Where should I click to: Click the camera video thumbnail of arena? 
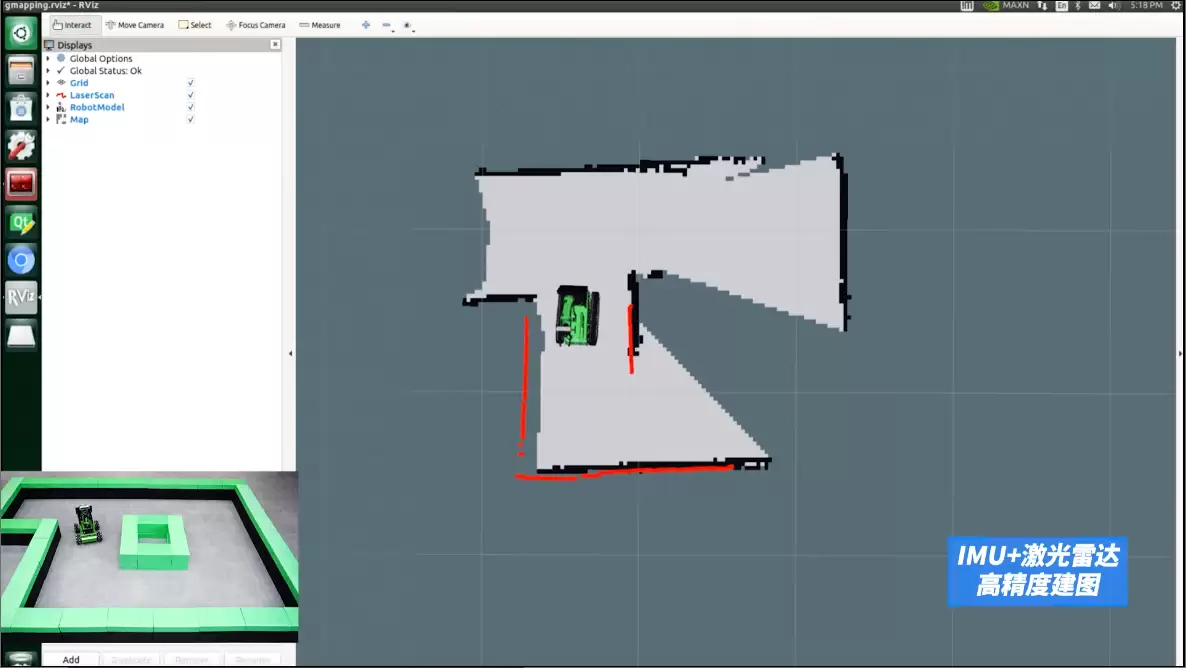point(149,556)
